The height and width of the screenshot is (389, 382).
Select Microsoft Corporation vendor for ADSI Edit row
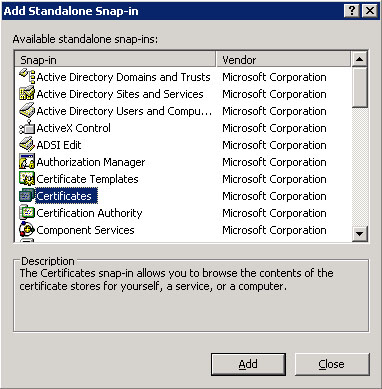(x=274, y=145)
